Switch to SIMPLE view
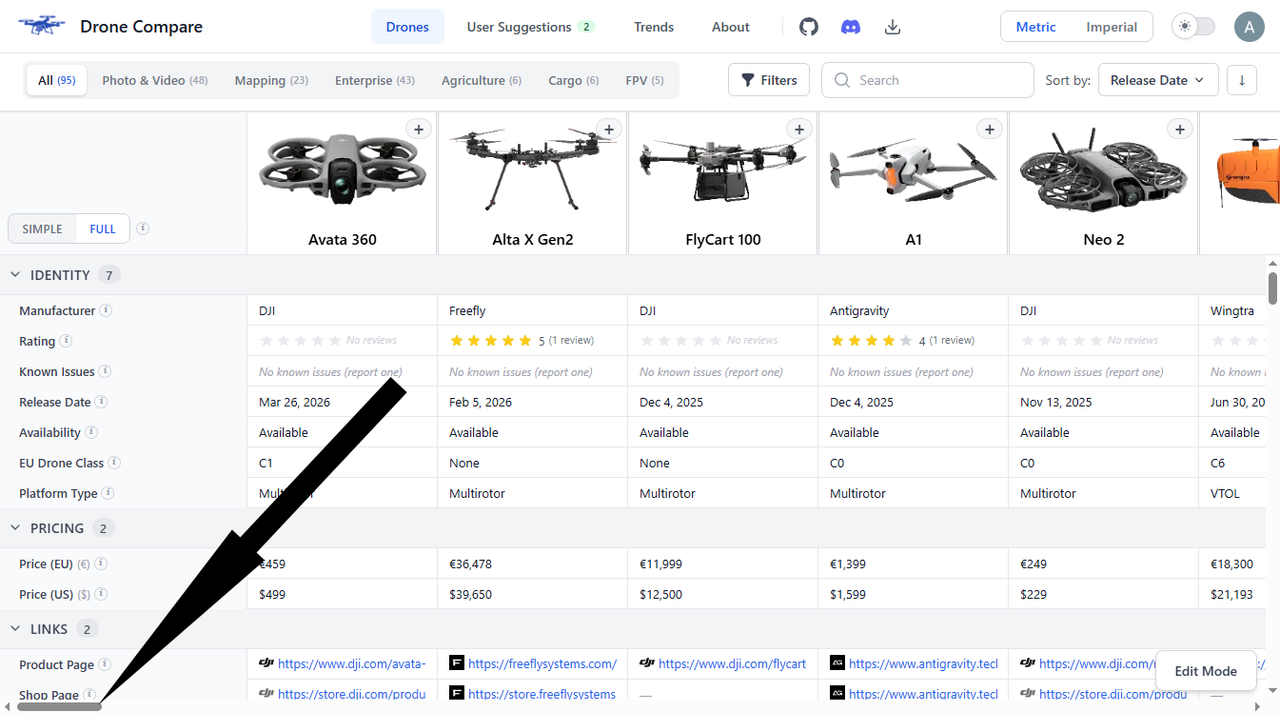This screenshot has width=1280, height=714. [x=42, y=229]
